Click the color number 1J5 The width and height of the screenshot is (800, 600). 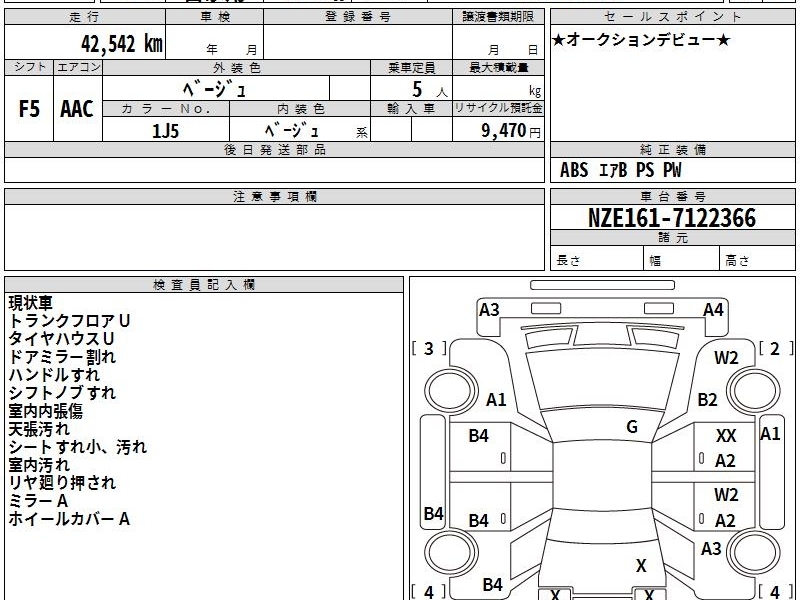[x=166, y=131]
